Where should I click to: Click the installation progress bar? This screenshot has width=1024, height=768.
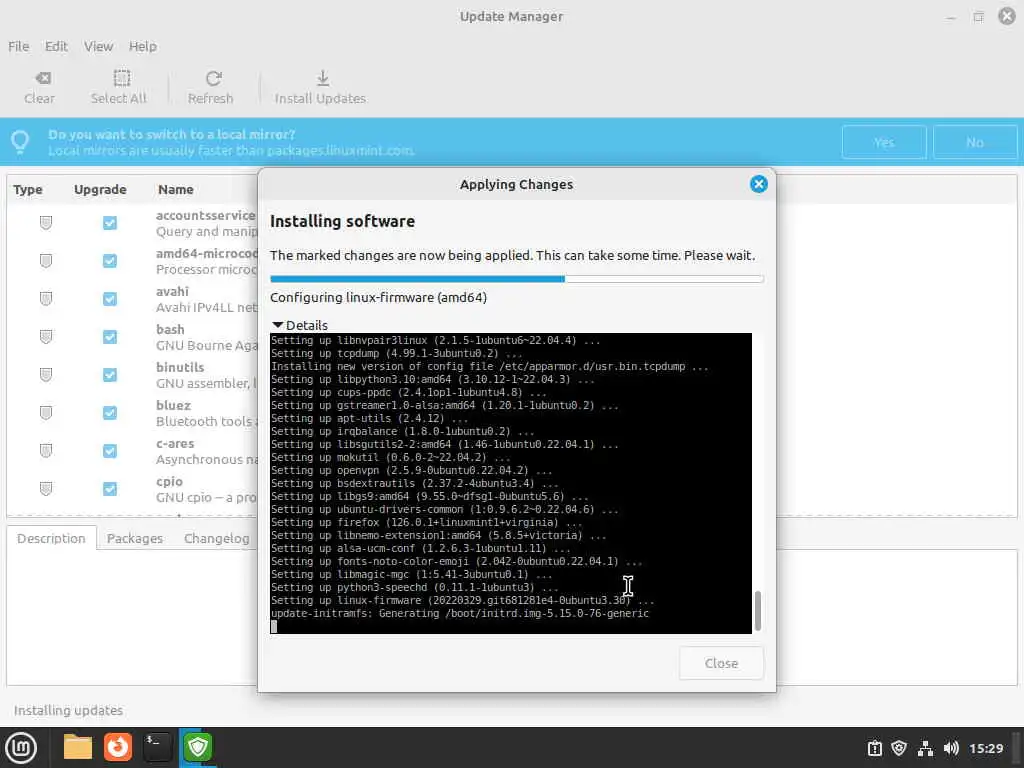(x=517, y=279)
